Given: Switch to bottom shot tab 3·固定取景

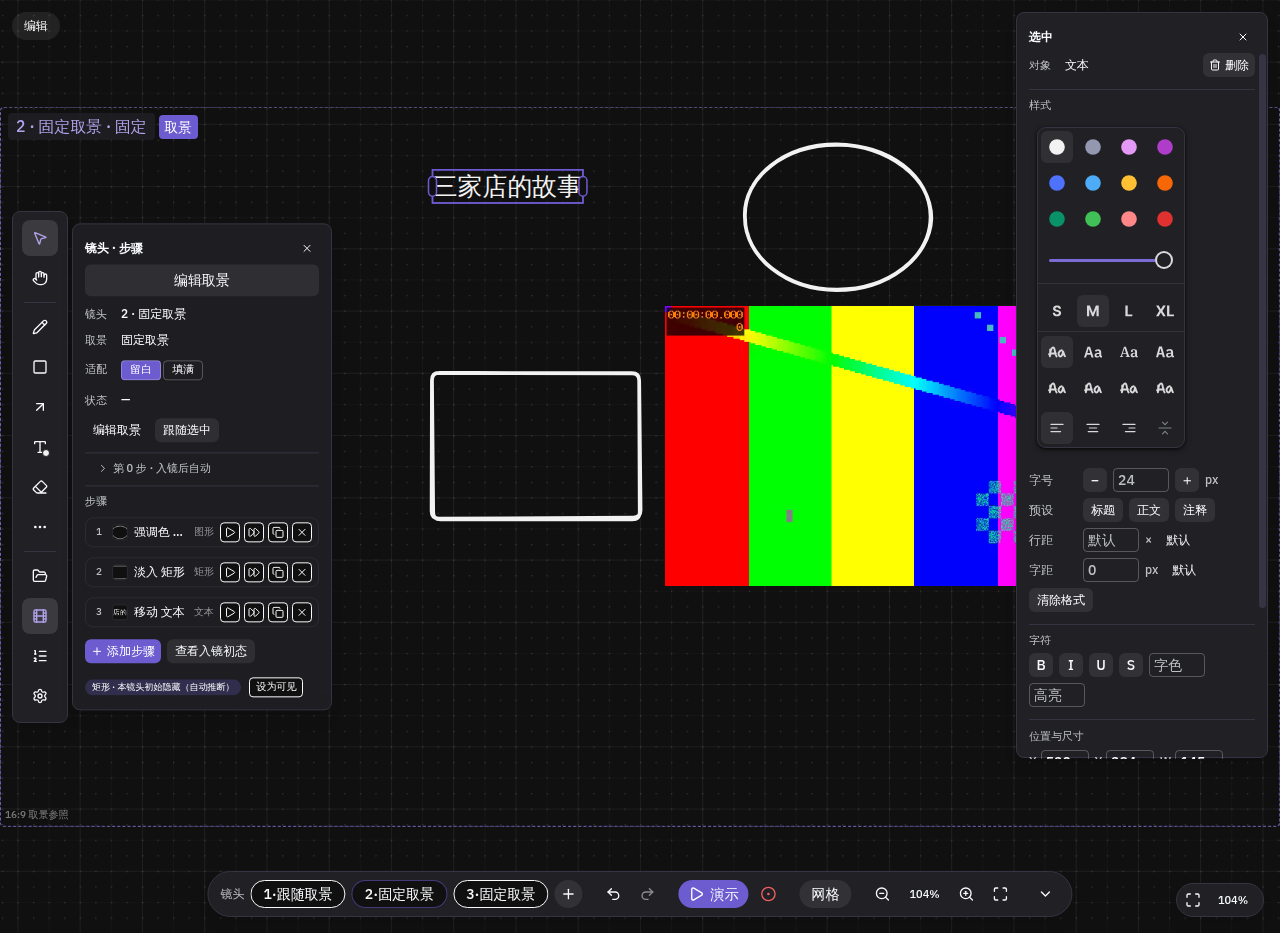Looking at the screenshot, I should [501, 894].
